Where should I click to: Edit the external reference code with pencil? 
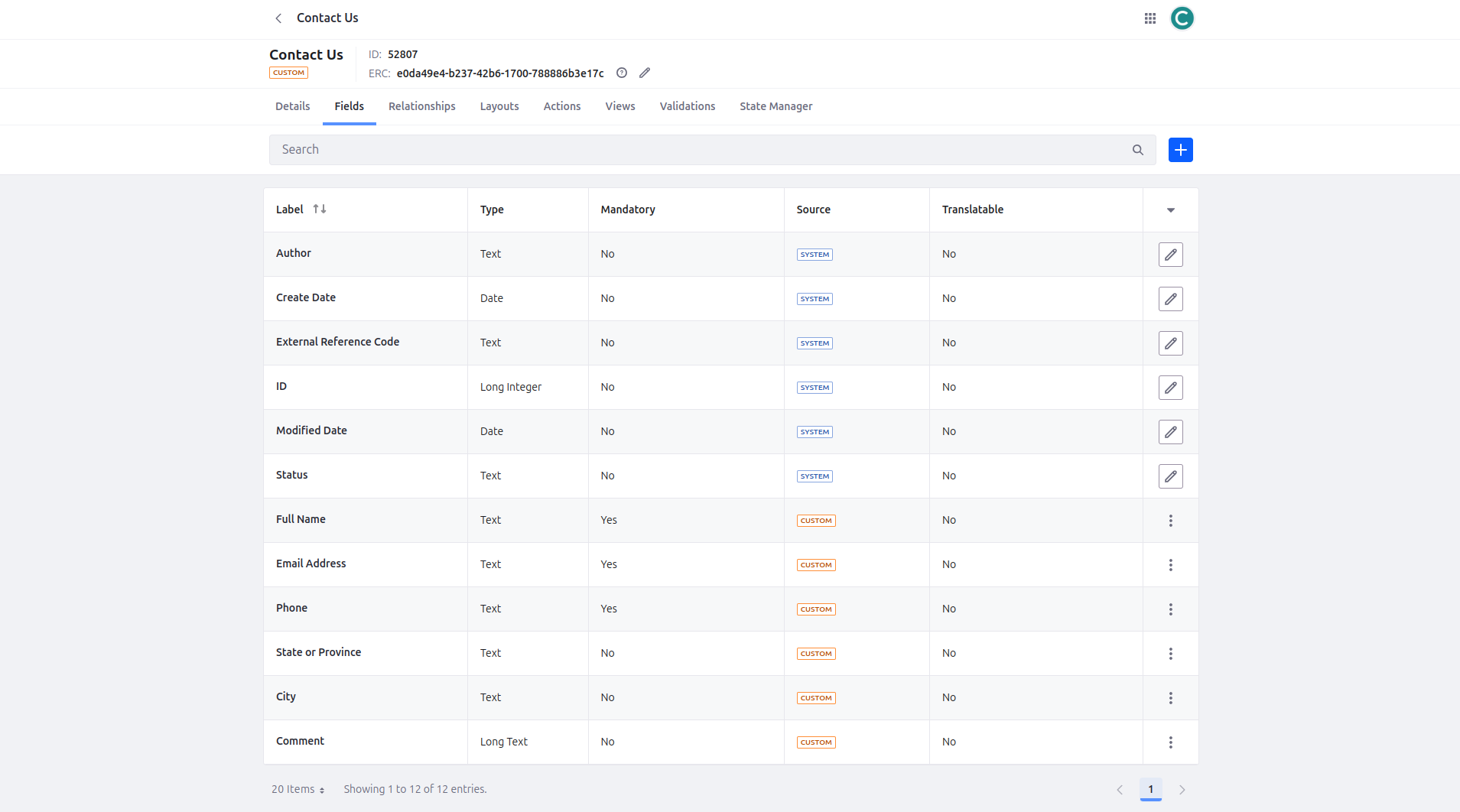pos(645,73)
